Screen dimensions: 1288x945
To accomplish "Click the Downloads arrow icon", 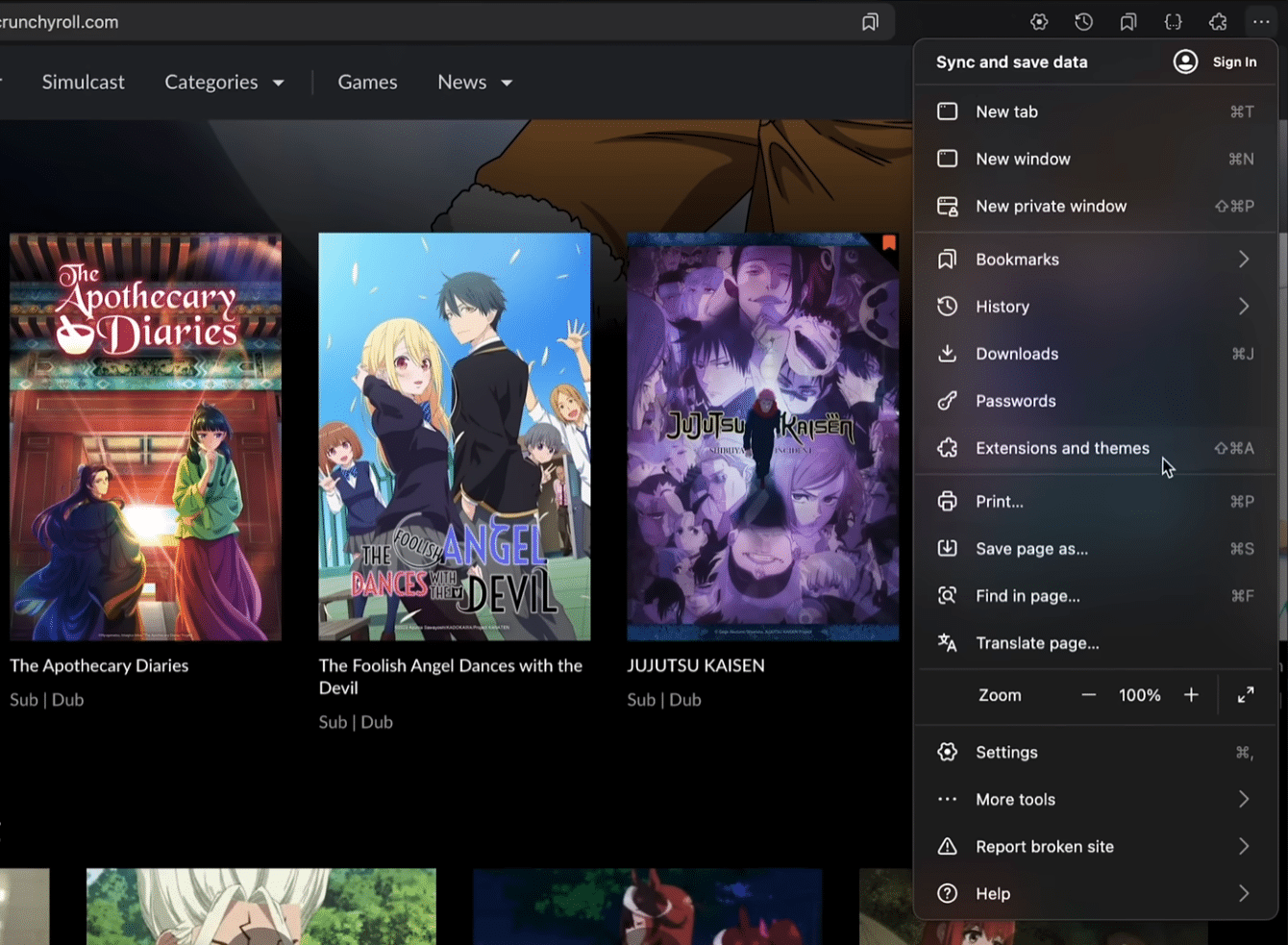I will [947, 354].
